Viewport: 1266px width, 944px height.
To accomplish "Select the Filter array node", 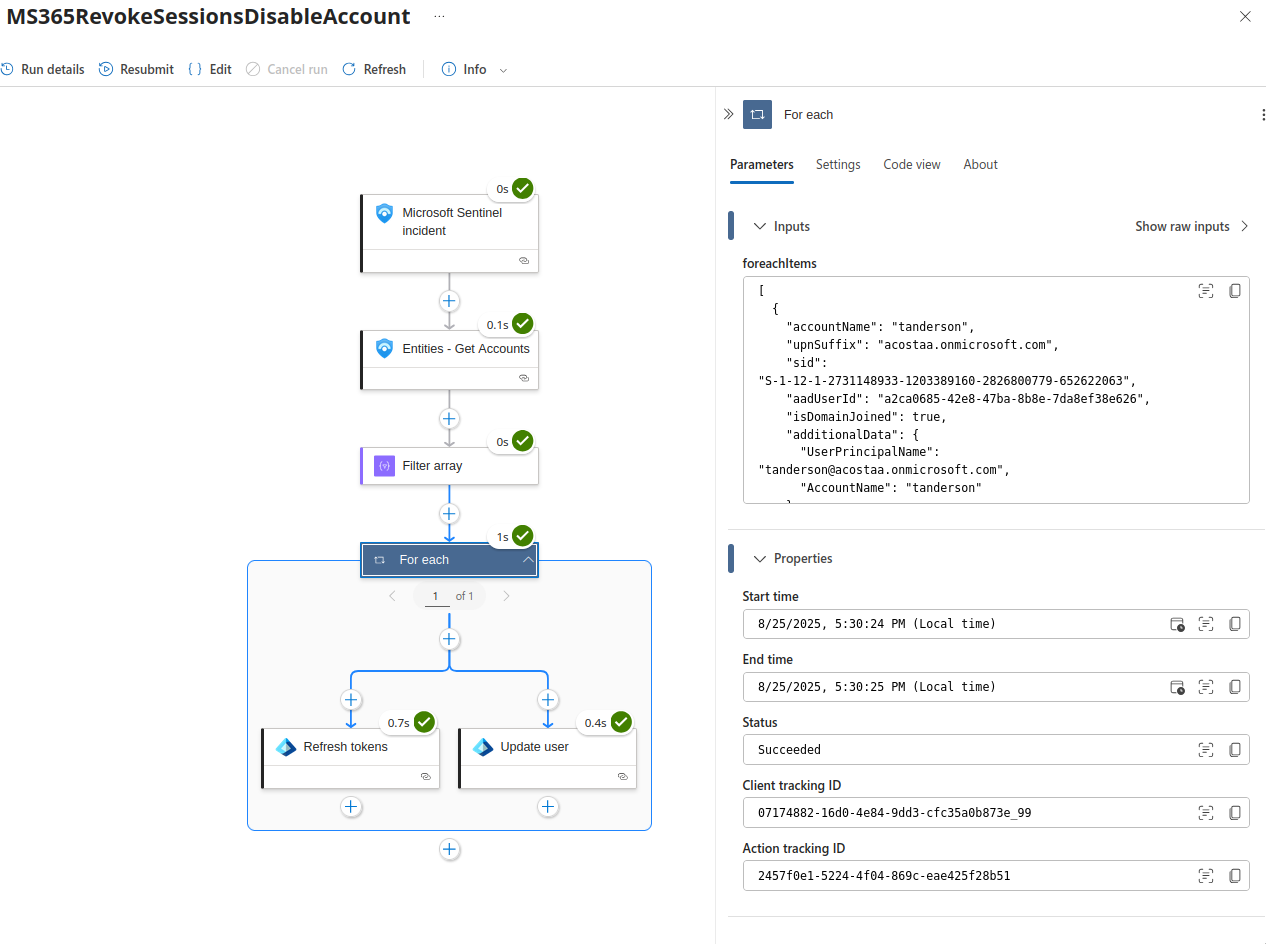I will coord(449,466).
